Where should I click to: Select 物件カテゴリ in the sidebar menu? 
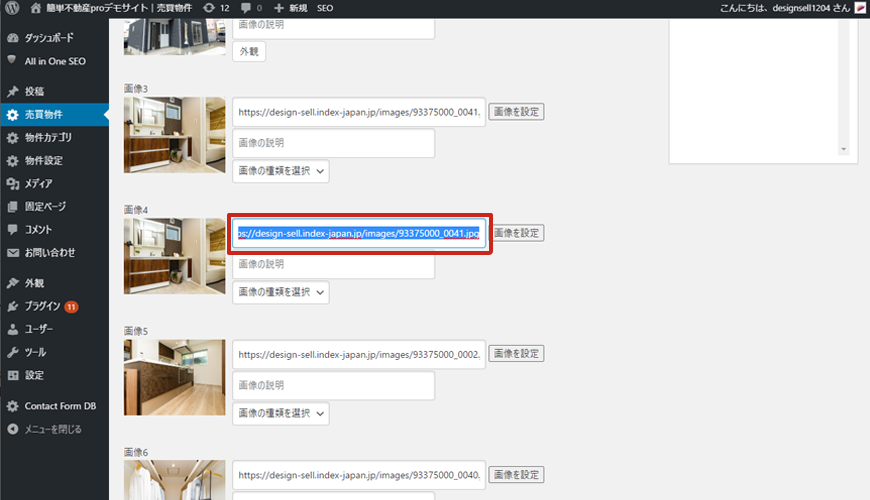click(x=48, y=137)
